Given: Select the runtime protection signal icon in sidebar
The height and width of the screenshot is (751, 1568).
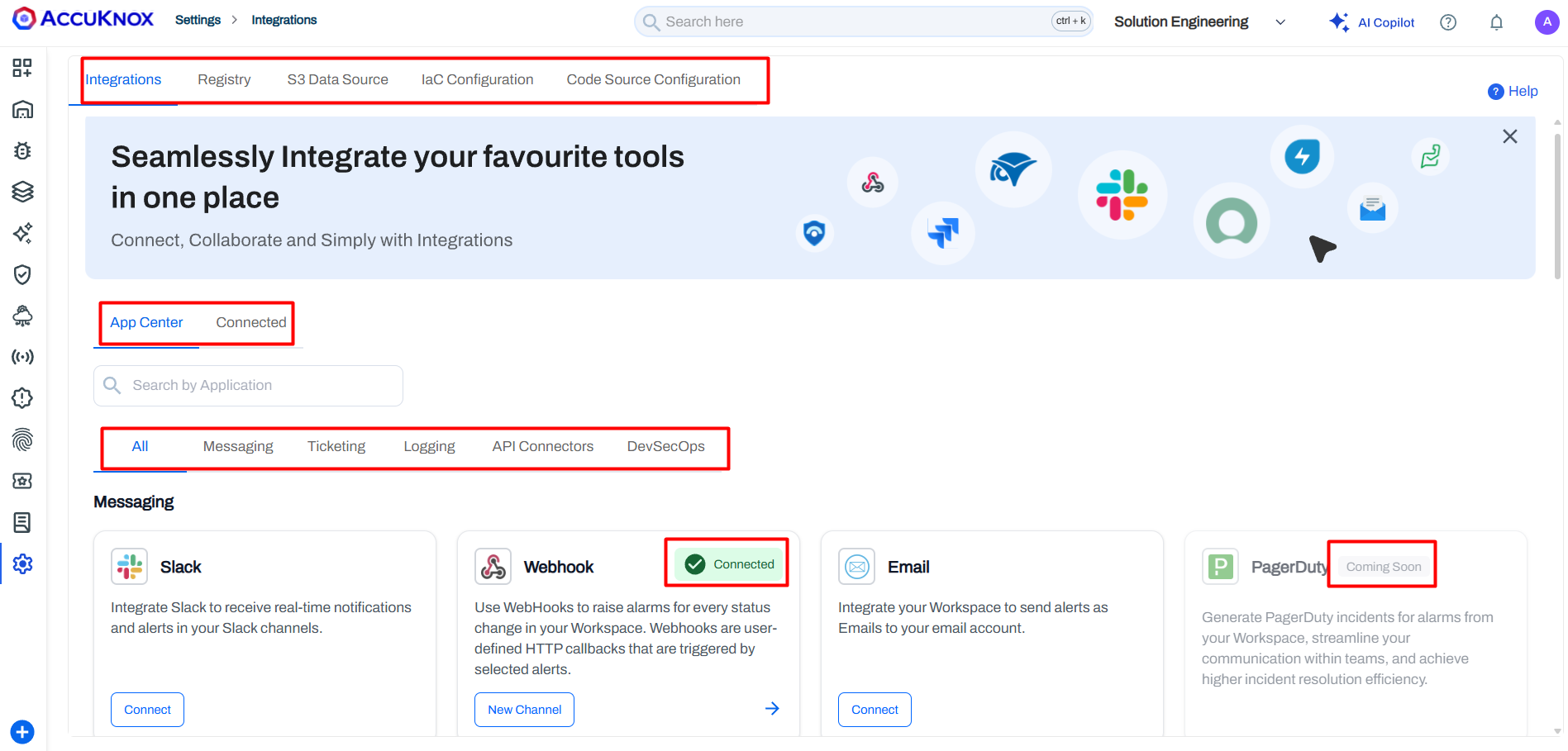Looking at the screenshot, I should tap(22, 357).
